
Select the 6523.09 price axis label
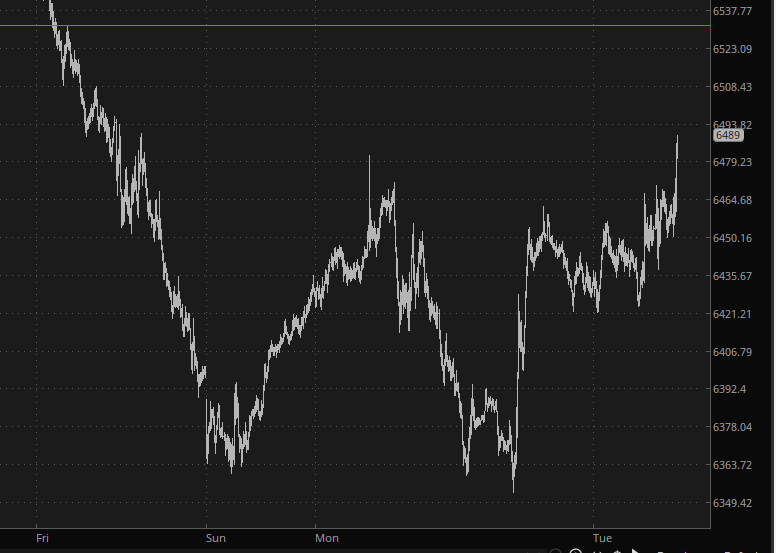coord(732,49)
